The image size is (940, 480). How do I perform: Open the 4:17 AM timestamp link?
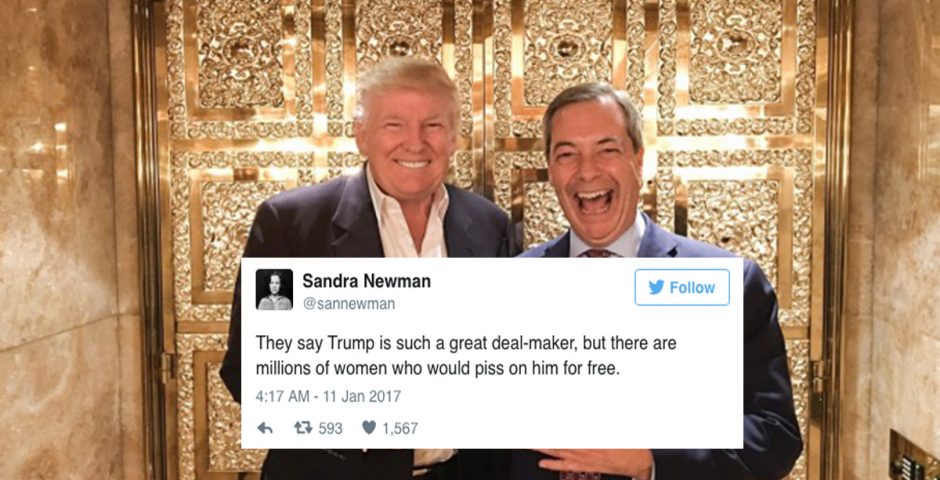point(282,396)
